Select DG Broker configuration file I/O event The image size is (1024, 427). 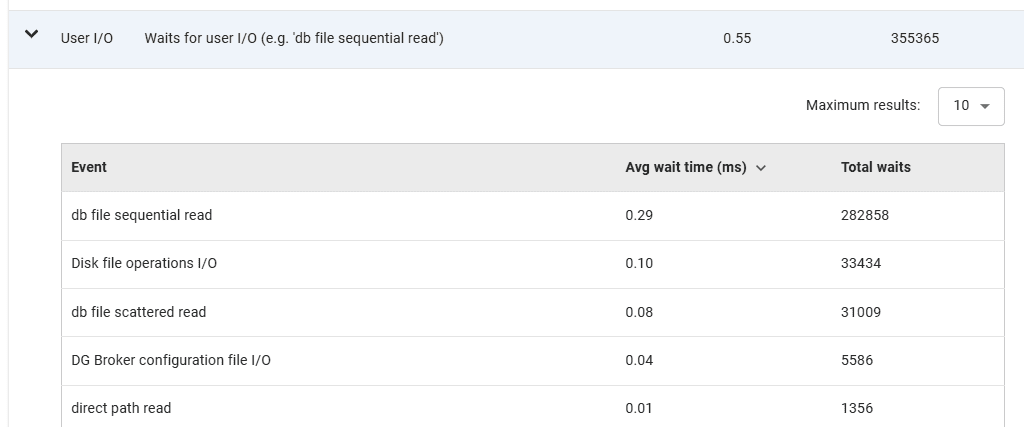[x=171, y=360]
